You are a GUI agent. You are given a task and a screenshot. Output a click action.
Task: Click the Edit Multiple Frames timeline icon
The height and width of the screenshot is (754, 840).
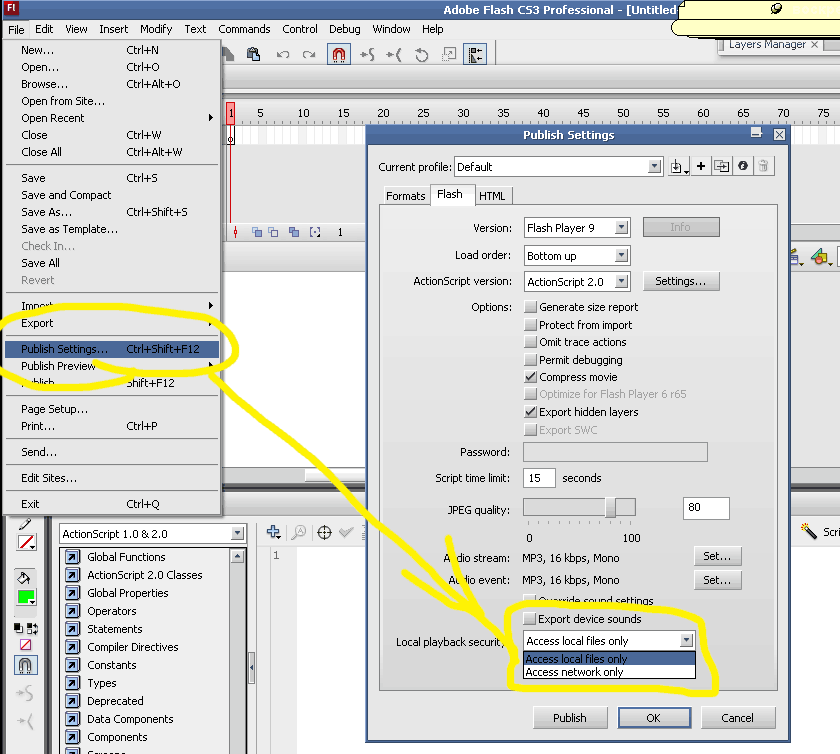[294, 232]
